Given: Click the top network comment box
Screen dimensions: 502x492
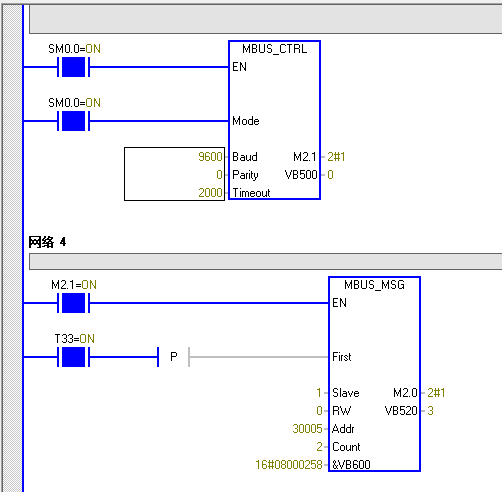Looking at the screenshot, I should click(x=265, y=19).
